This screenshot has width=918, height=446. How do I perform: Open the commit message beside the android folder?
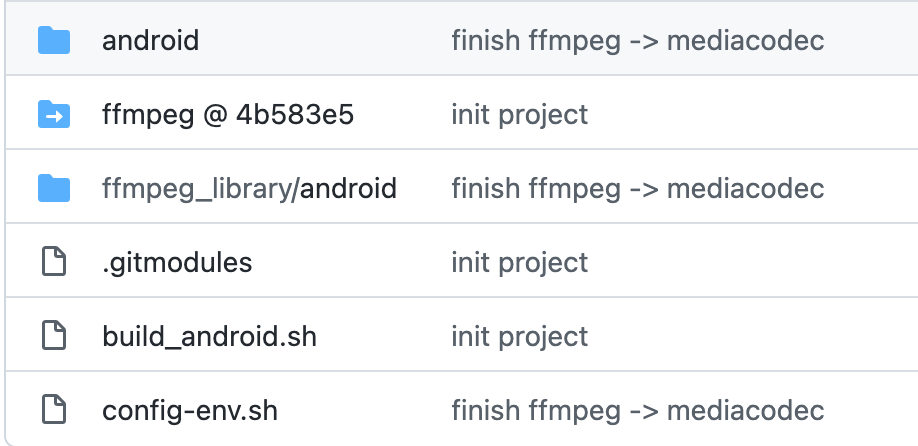[637, 41]
